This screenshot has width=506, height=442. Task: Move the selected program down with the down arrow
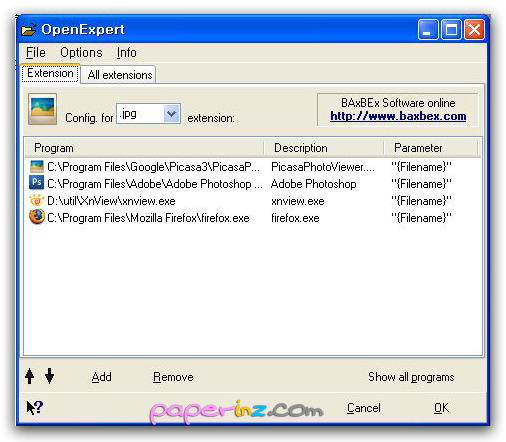[50, 376]
